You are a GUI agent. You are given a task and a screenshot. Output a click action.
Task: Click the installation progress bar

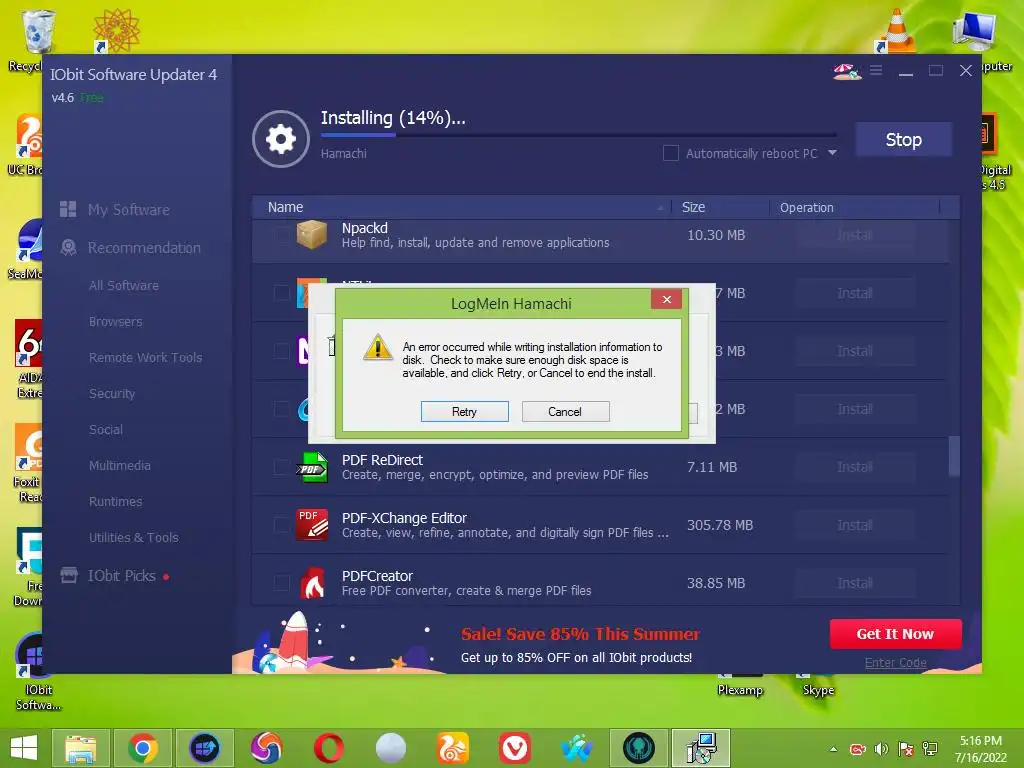[x=578, y=135]
